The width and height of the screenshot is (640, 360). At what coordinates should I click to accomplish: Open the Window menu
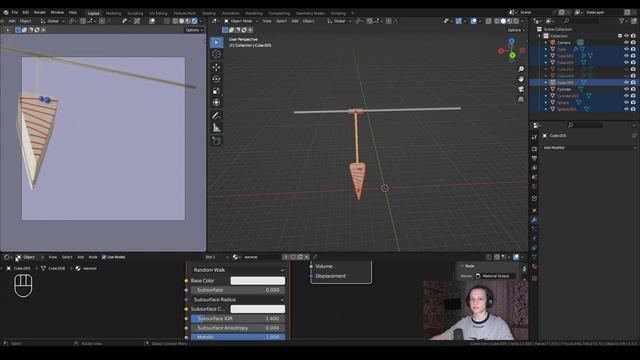tap(57, 13)
